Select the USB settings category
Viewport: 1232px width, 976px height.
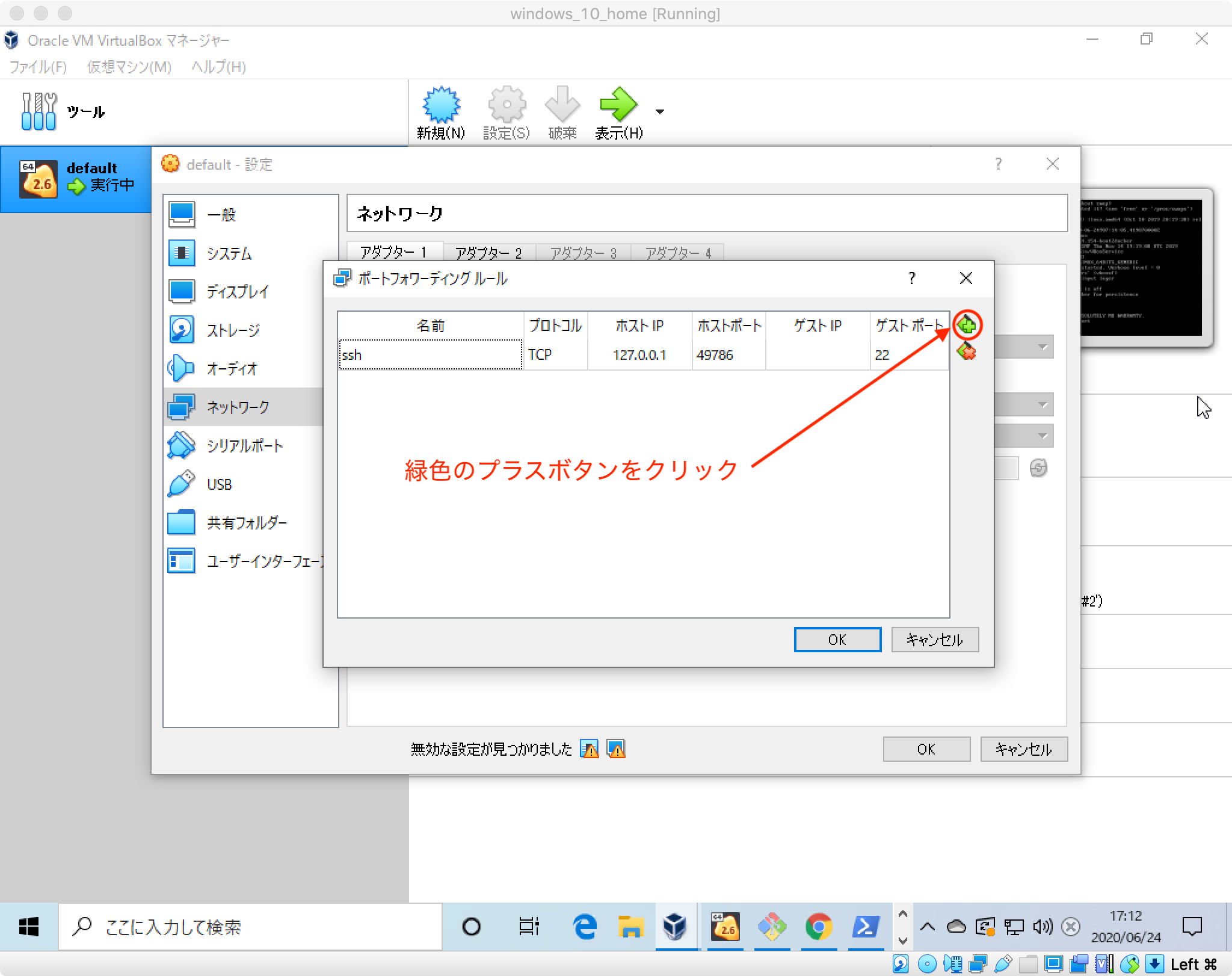pos(219,484)
